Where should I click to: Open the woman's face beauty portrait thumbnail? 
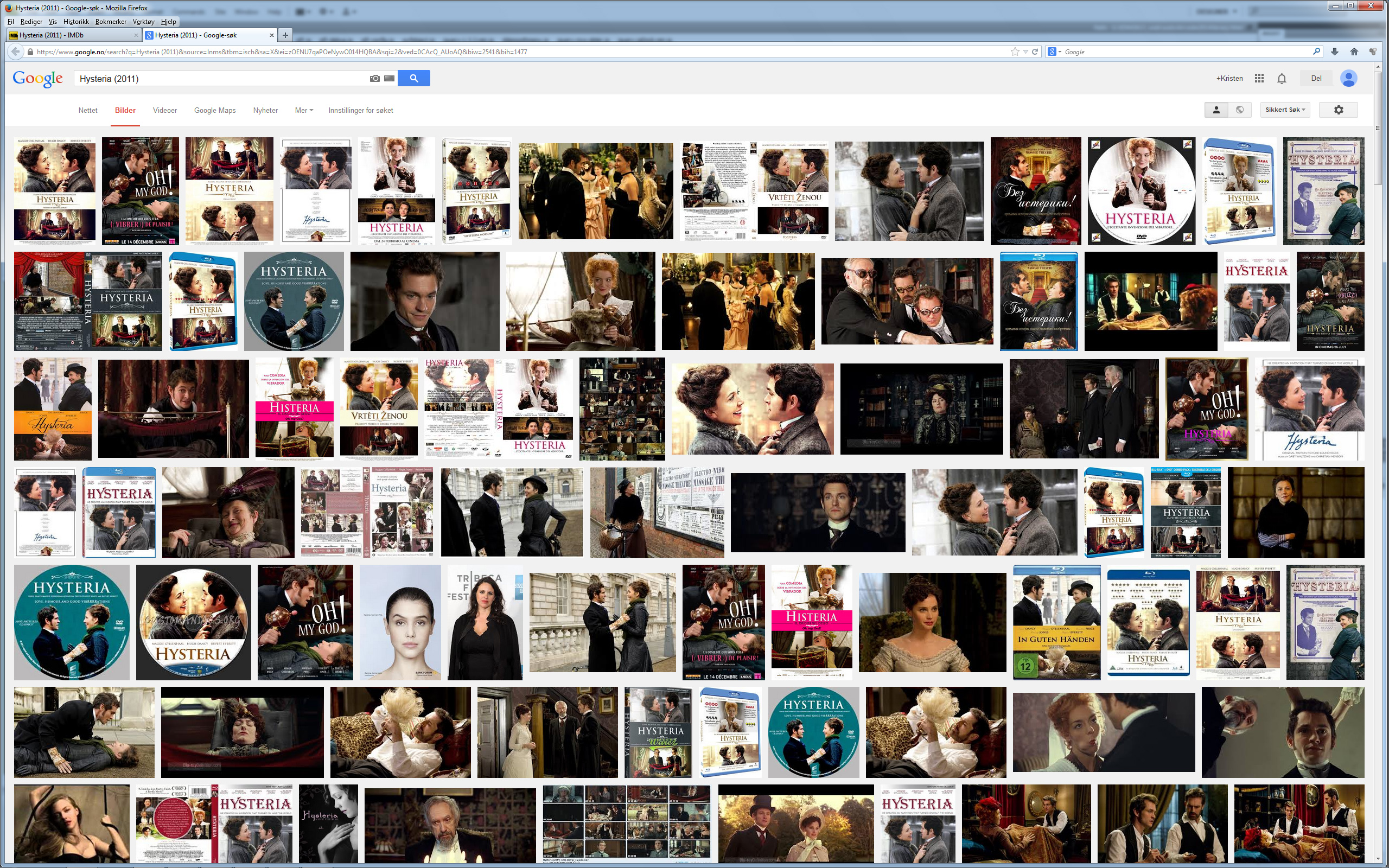(x=400, y=622)
